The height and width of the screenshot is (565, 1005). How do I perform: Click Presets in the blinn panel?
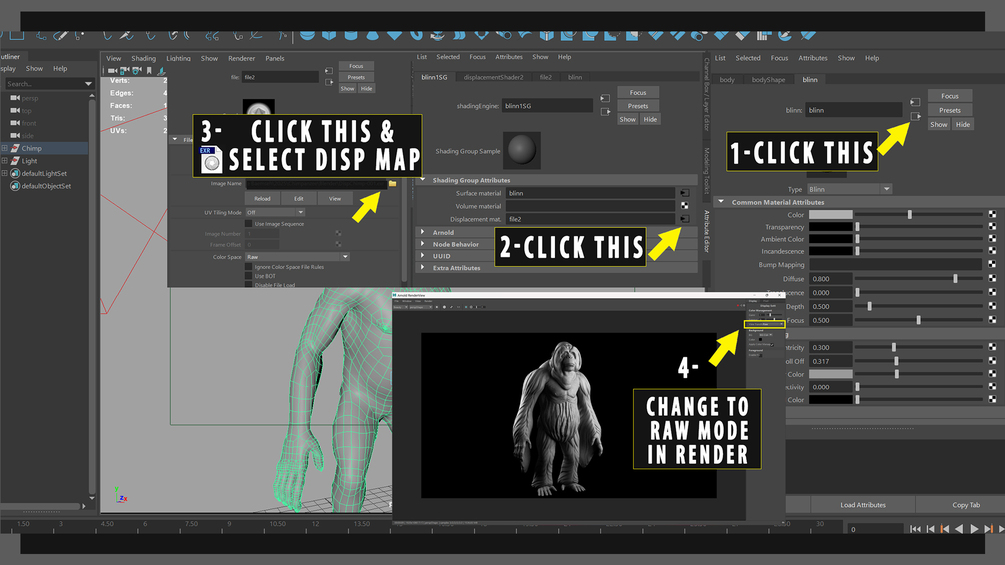pos(950,110)
